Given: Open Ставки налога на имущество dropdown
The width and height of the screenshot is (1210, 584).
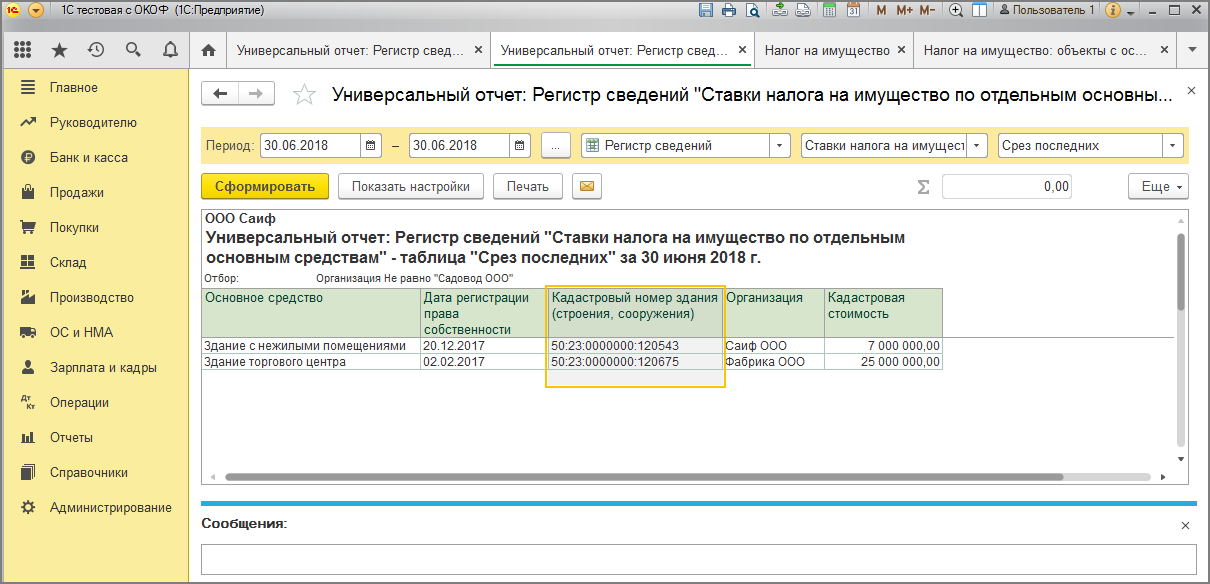Looking at the screenshot, I should (x=977, y=146).
